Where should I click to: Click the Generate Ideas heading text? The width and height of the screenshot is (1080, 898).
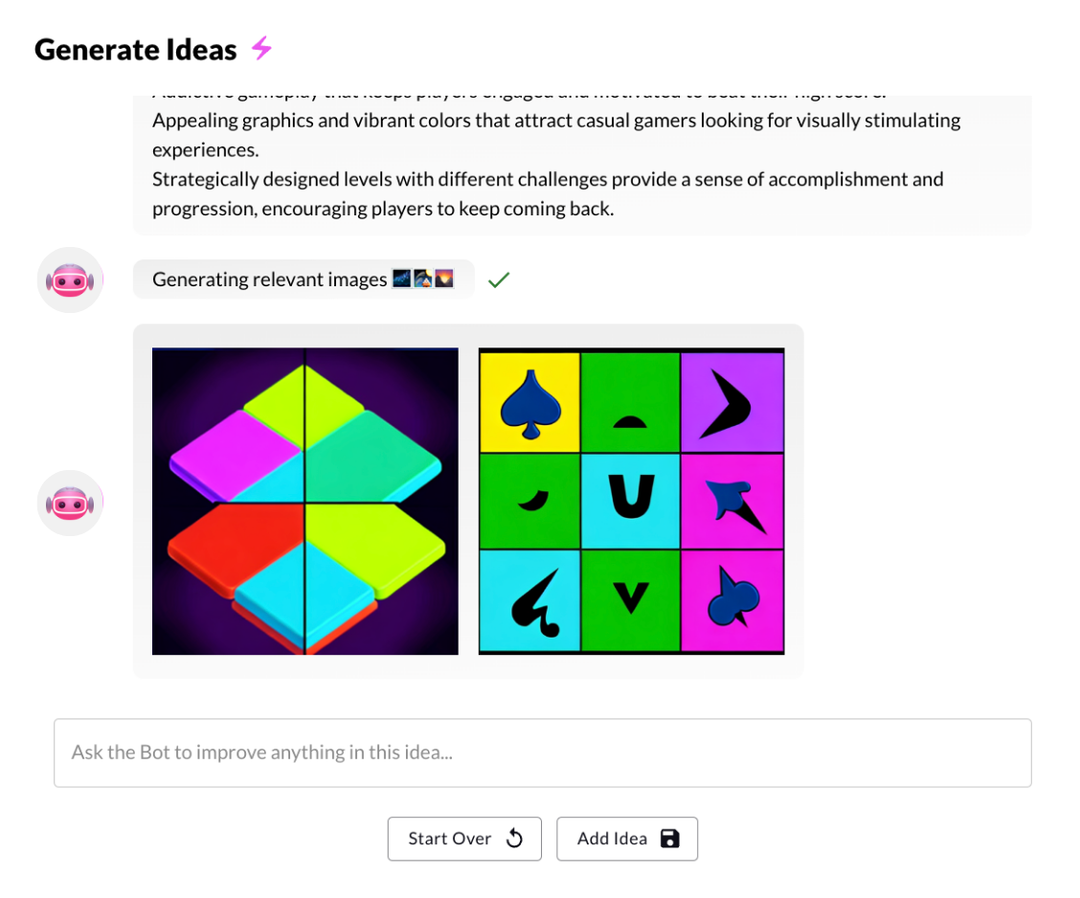(x=135, y=47)
